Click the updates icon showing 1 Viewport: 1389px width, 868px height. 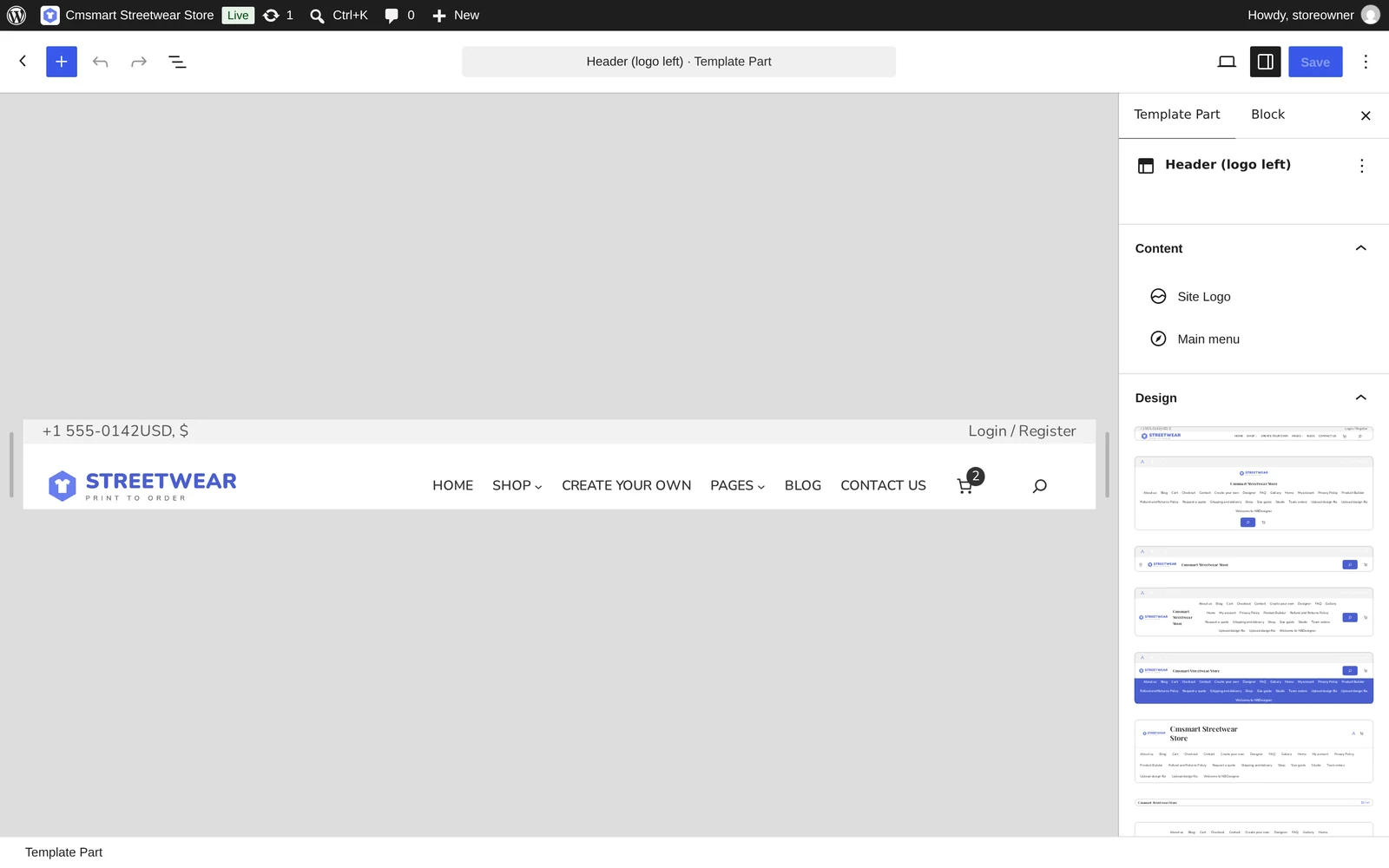click(278, 15)
